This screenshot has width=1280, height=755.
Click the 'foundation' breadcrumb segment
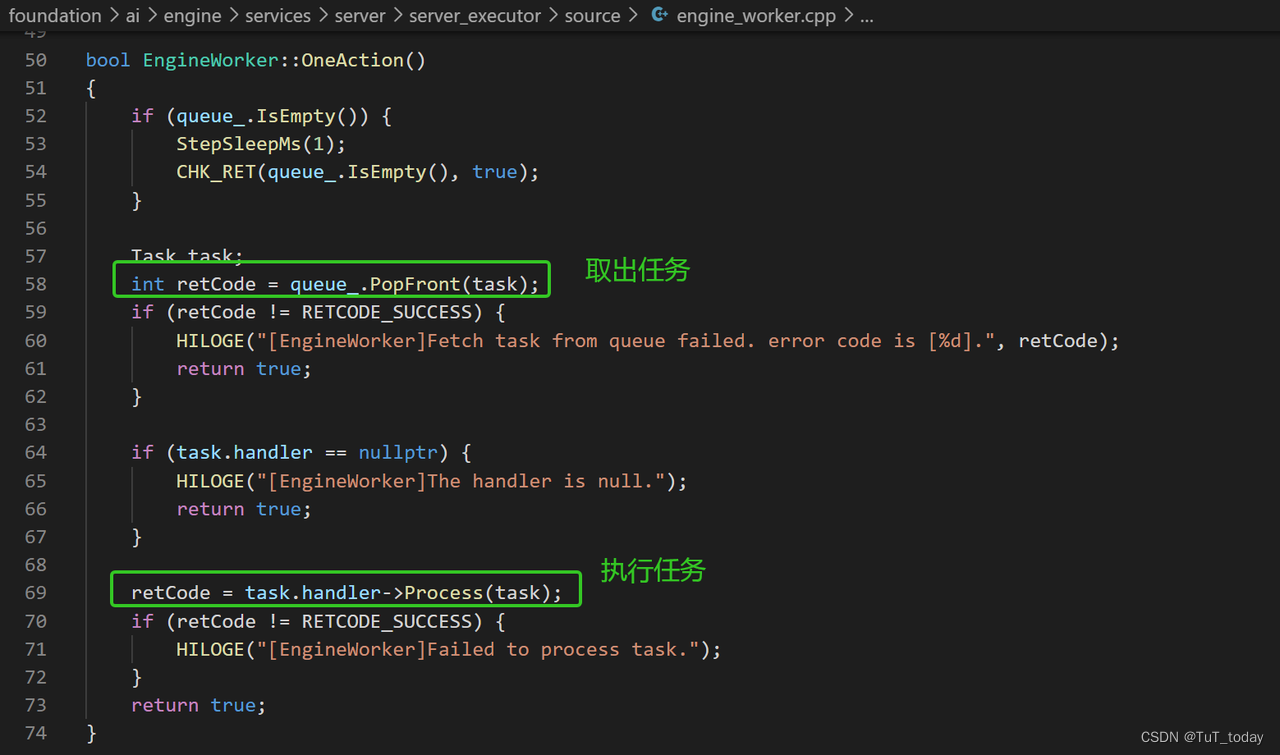(x=55, y=16)
